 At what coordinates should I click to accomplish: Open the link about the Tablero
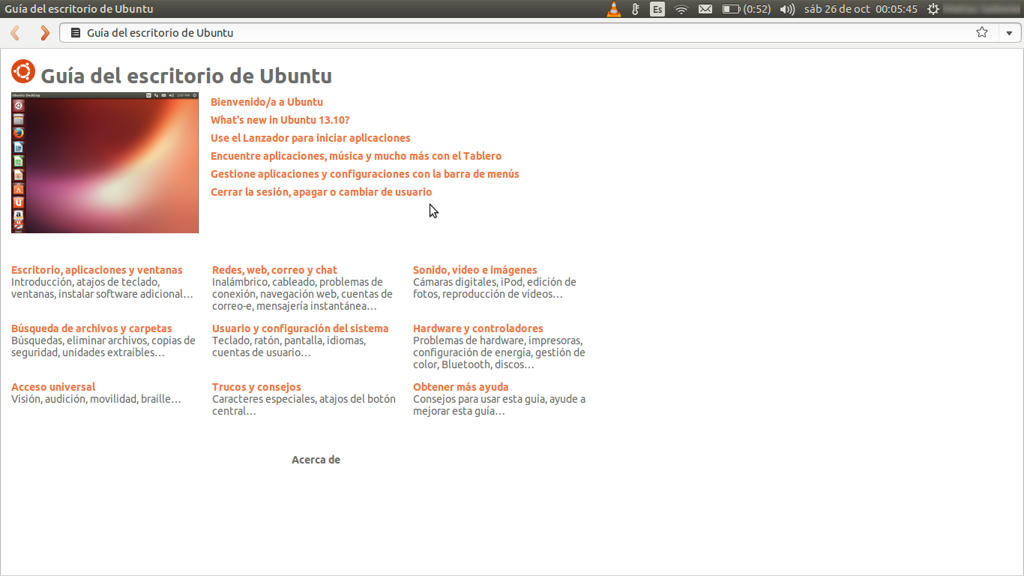coord(356,156)
